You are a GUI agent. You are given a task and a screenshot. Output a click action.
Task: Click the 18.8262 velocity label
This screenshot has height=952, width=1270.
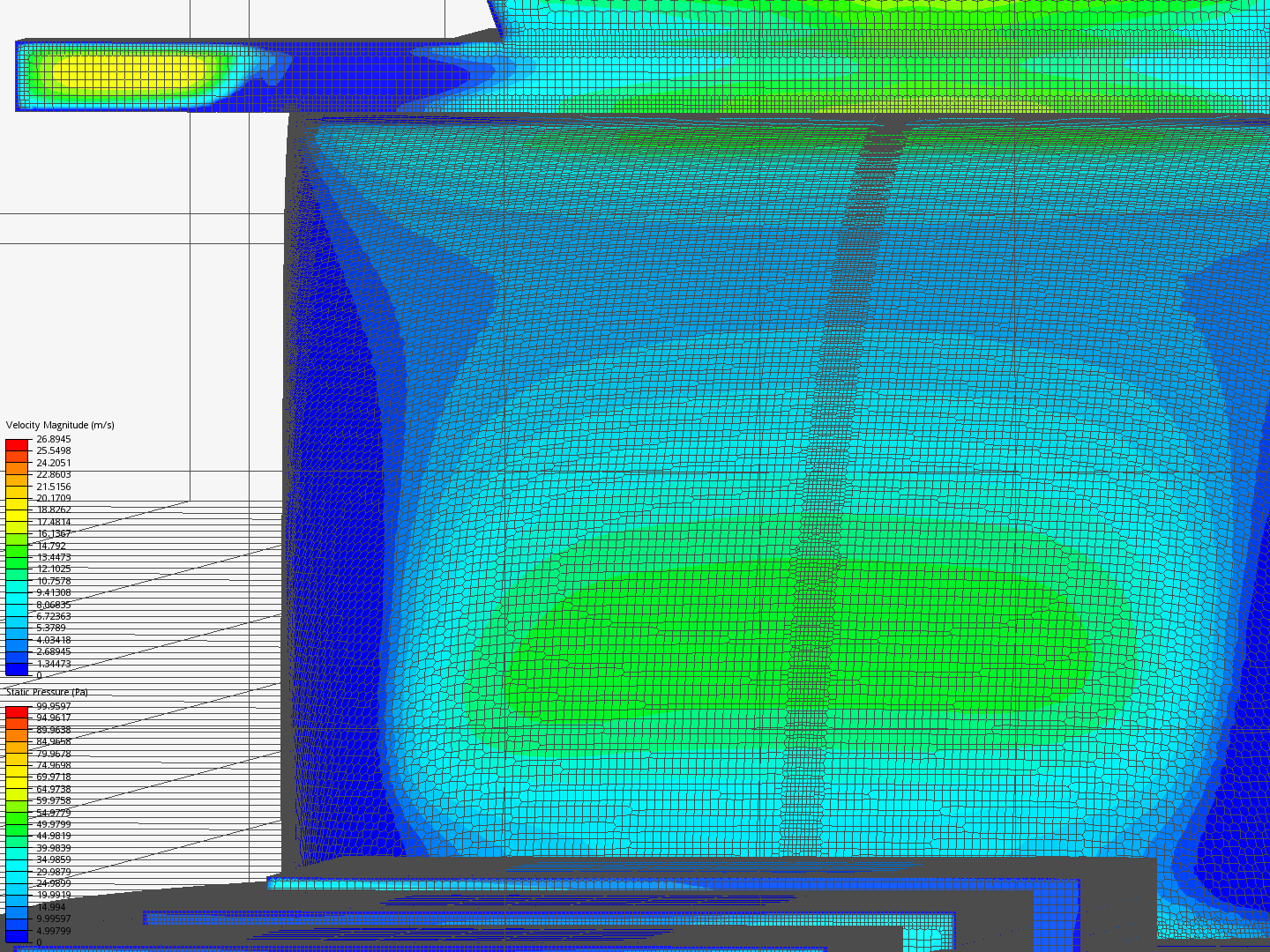point(54,509)
